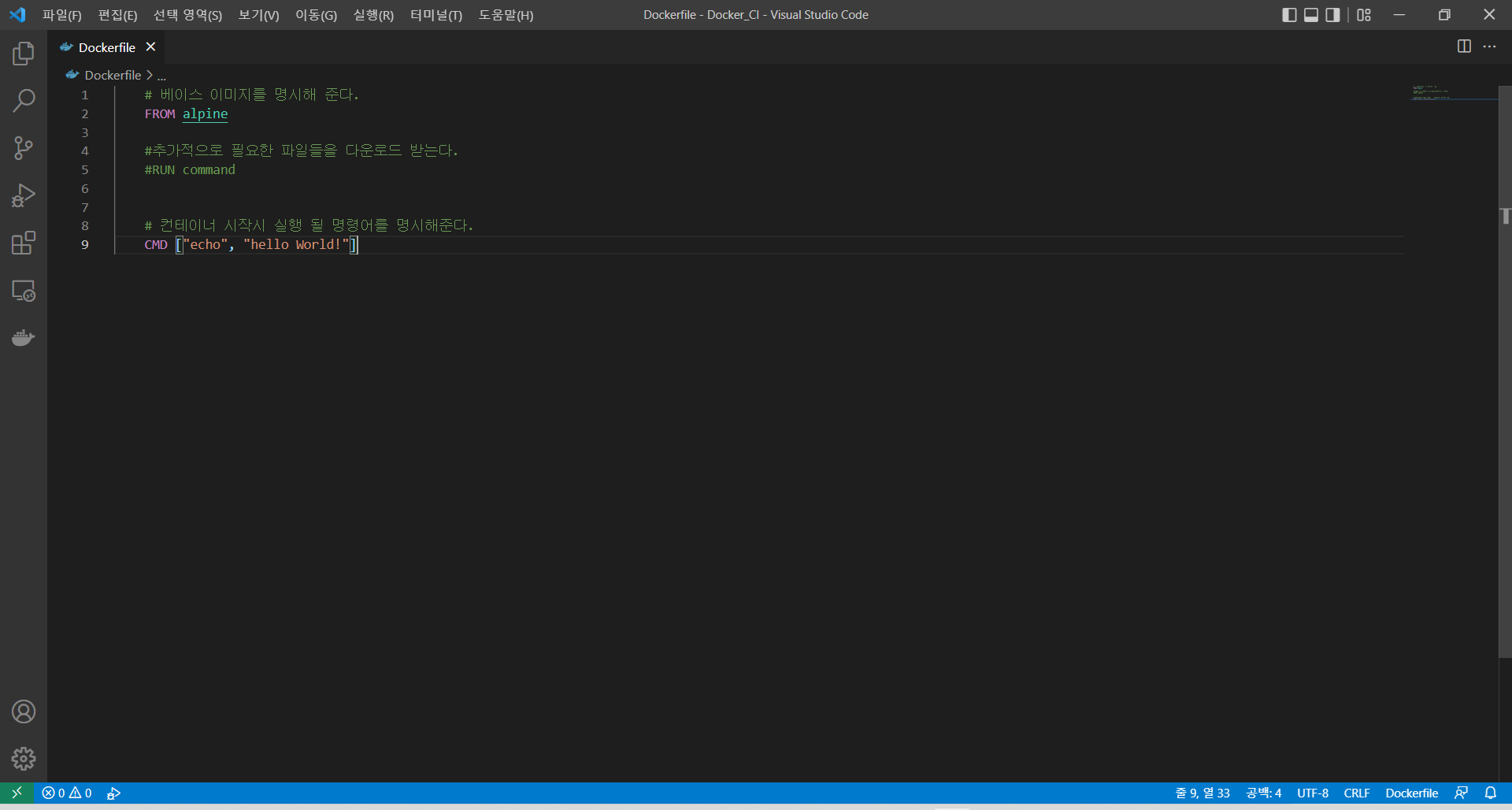Toggle the primary side bar
Screen dimensions: 1512x810
tap(1289, 14)
